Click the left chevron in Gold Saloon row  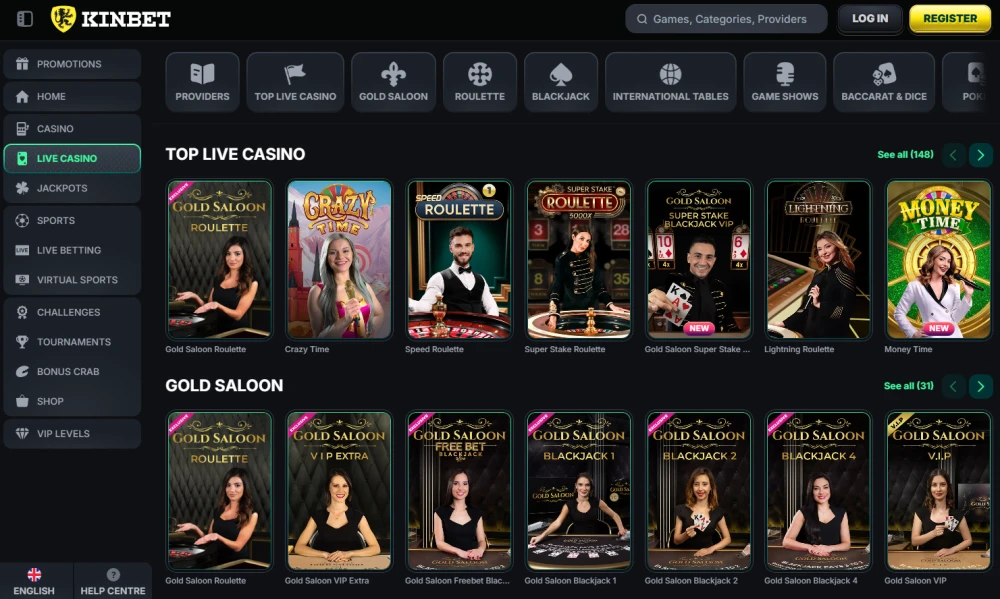(951, 385)
